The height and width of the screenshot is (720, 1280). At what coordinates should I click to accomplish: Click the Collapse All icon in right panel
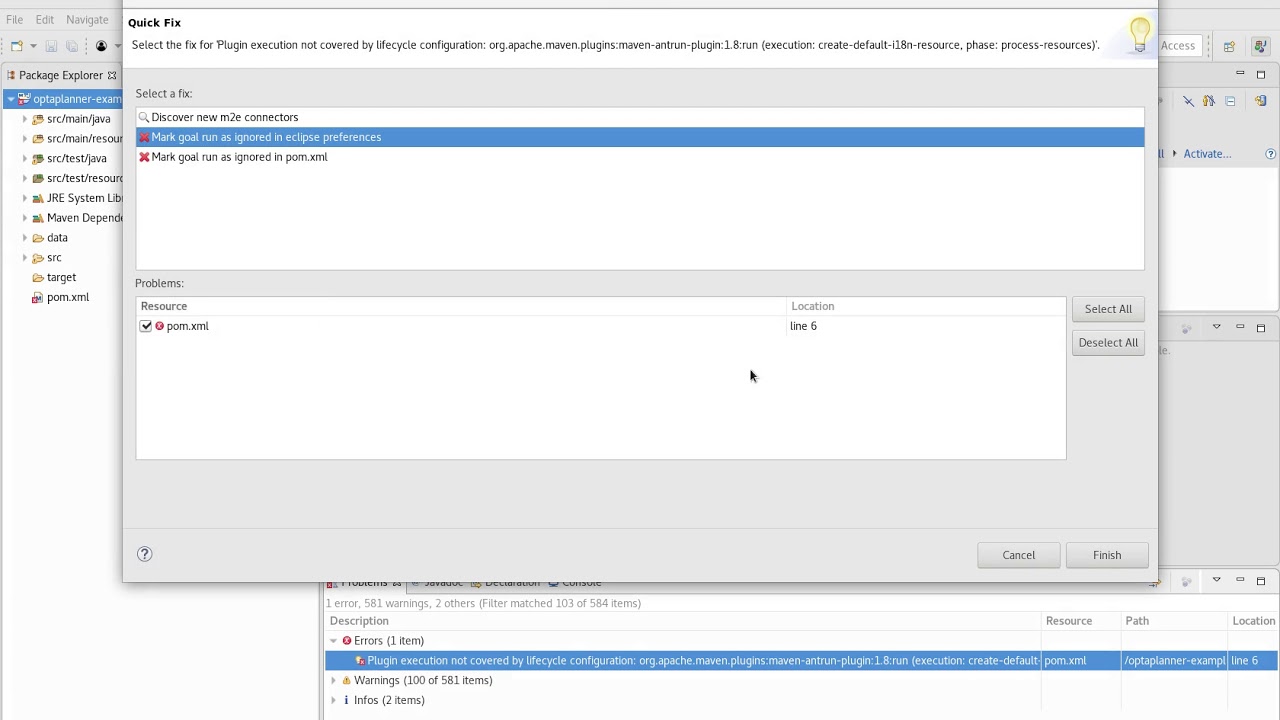coord(1230,101)
